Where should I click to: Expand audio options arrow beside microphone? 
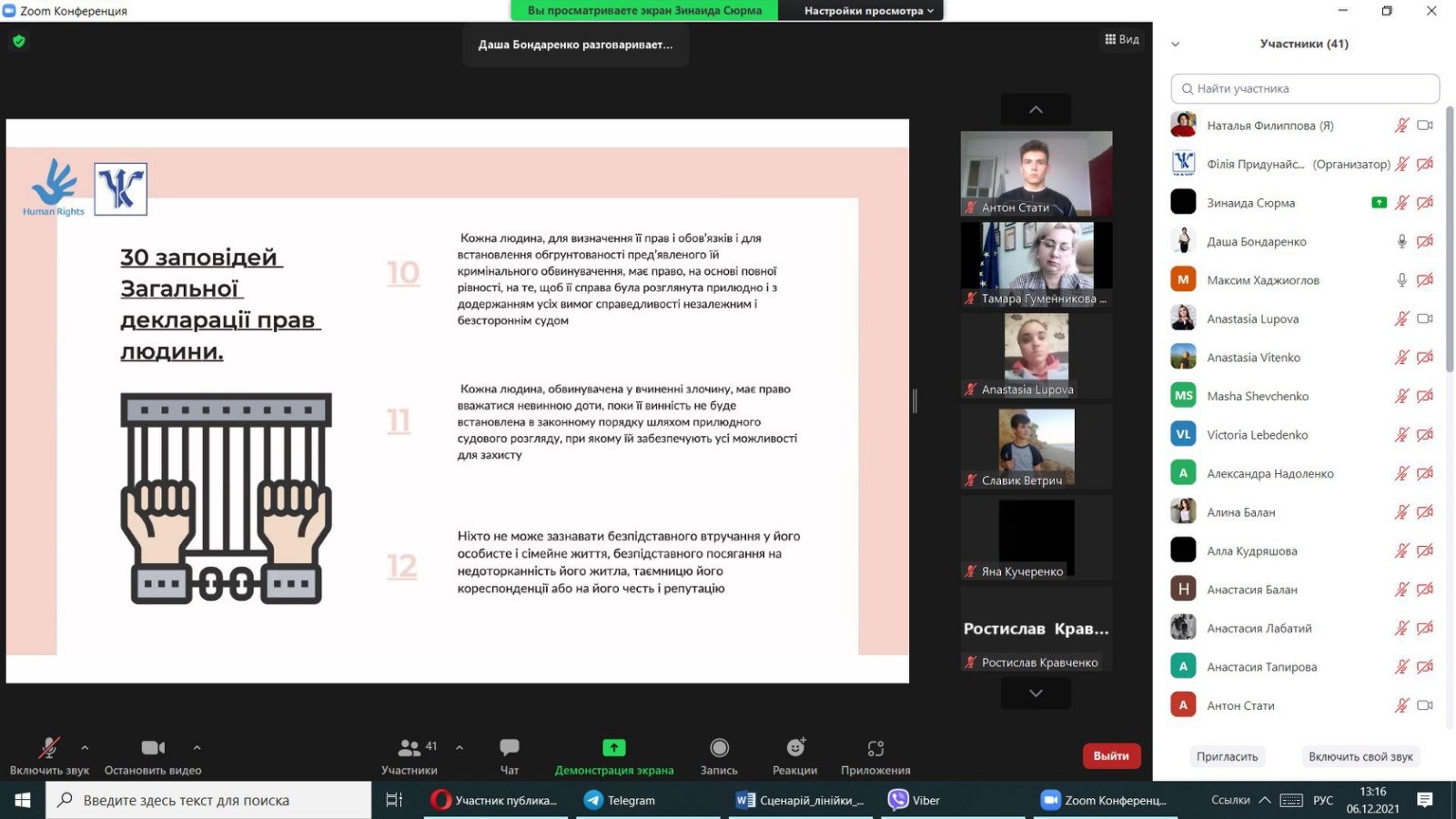point(85,748)
